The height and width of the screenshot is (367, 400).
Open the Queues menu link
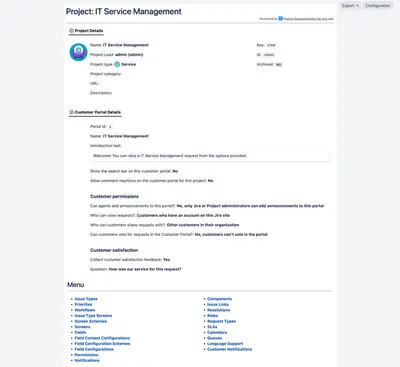point(214,338)
